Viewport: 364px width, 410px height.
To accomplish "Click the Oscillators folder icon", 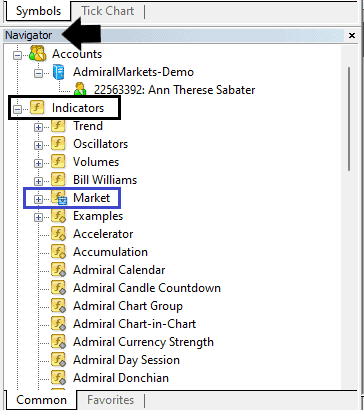I will click(58, 144).
